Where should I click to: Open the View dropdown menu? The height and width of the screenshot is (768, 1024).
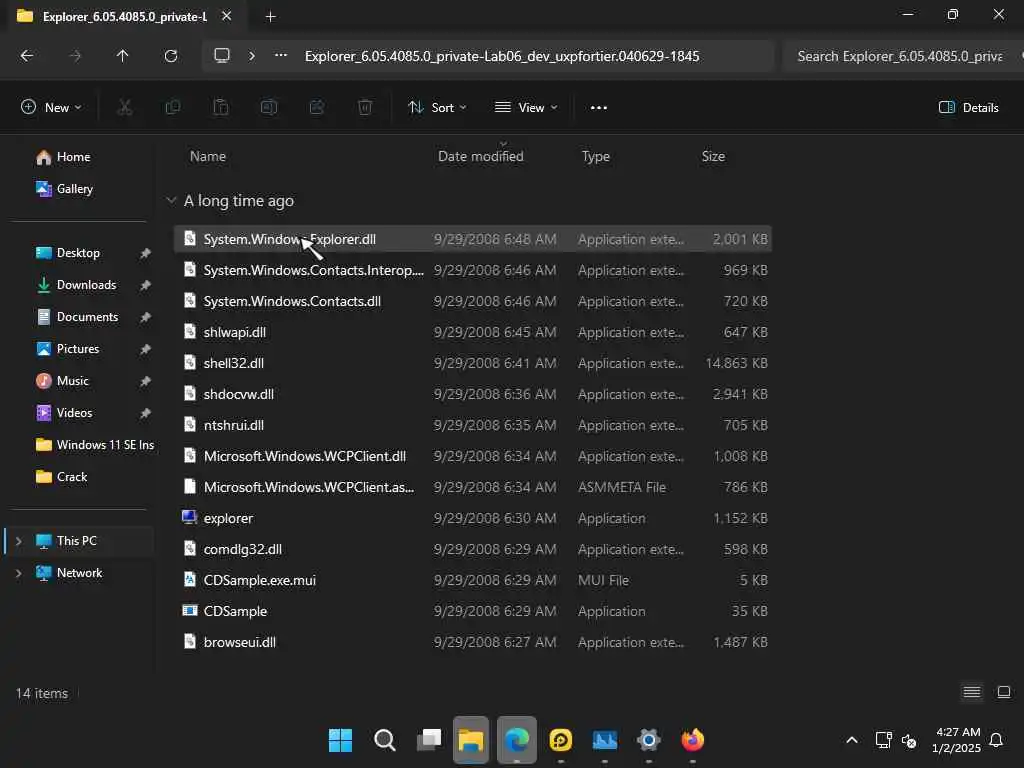[x=526, y=108]
